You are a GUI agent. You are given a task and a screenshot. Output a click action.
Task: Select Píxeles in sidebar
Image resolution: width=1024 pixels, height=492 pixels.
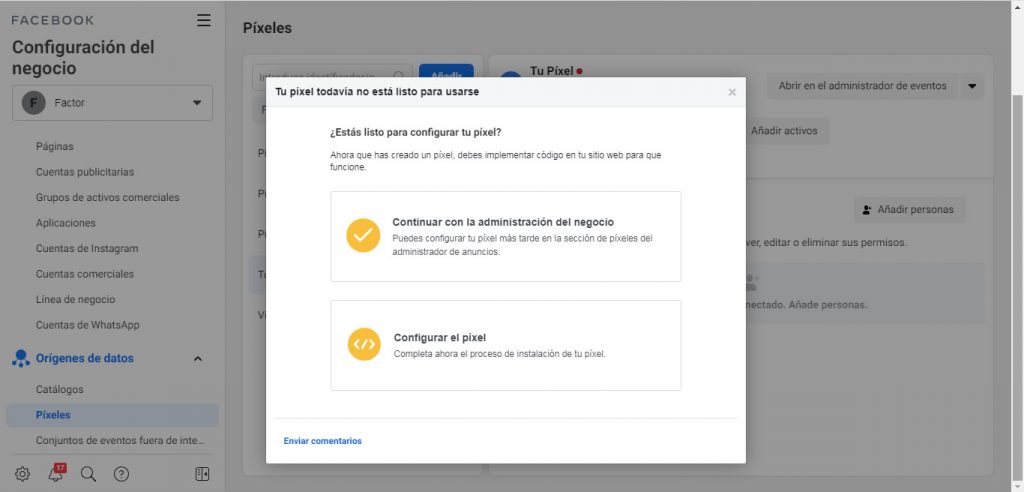click(112, 415)
